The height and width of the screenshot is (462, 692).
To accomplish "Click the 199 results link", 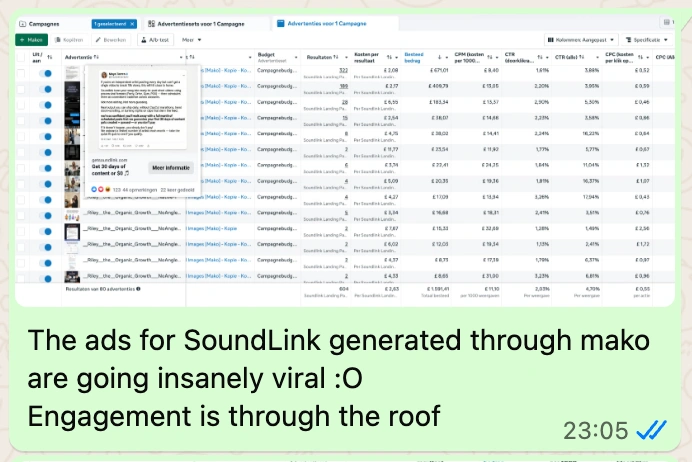I will [x=343, y=86].
